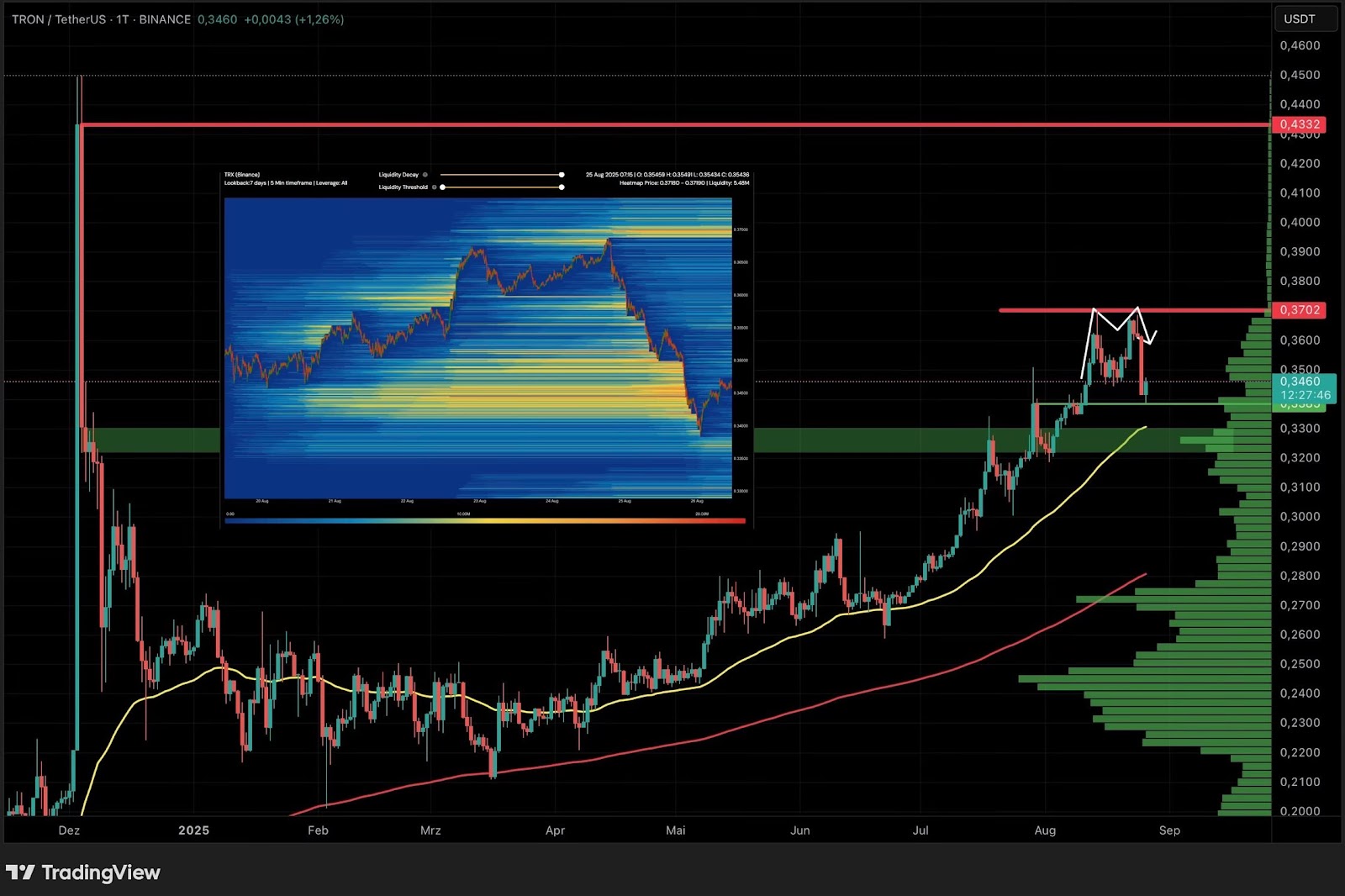Click the 0,4332 red price label

pyautogui.click(x=1300, y=124)
